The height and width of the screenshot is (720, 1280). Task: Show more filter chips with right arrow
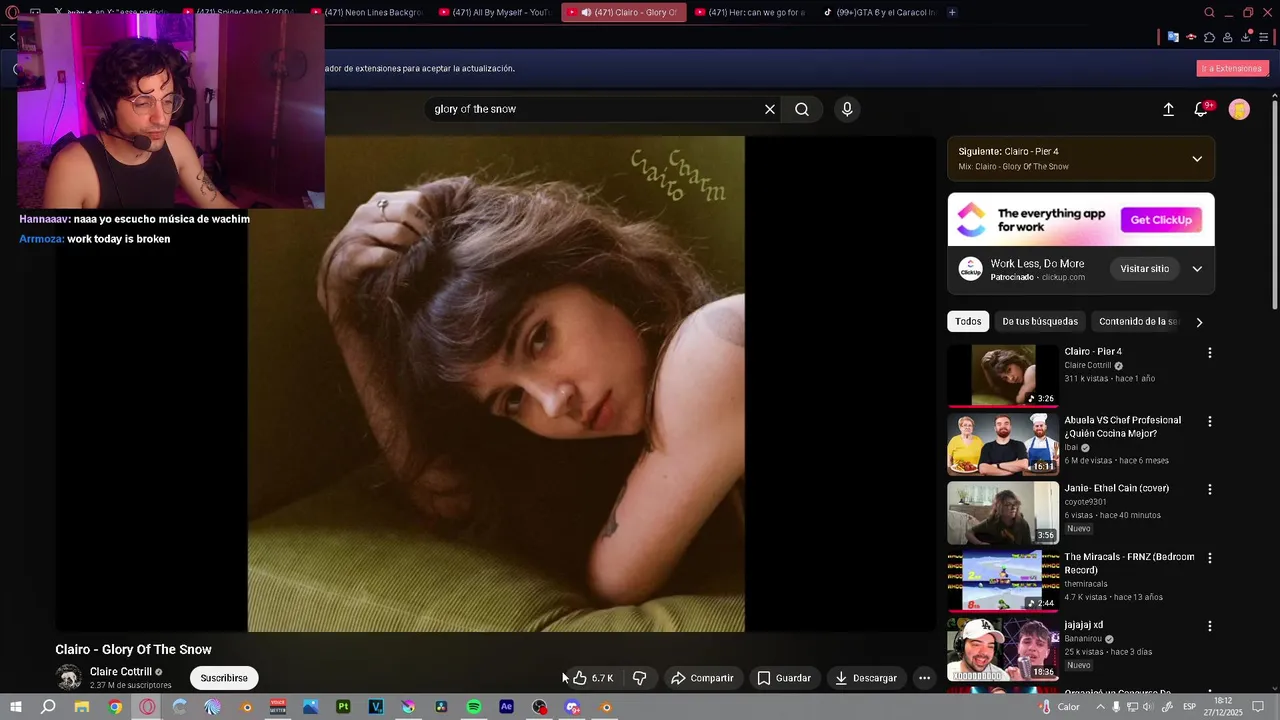click(x=1199, y=322)
